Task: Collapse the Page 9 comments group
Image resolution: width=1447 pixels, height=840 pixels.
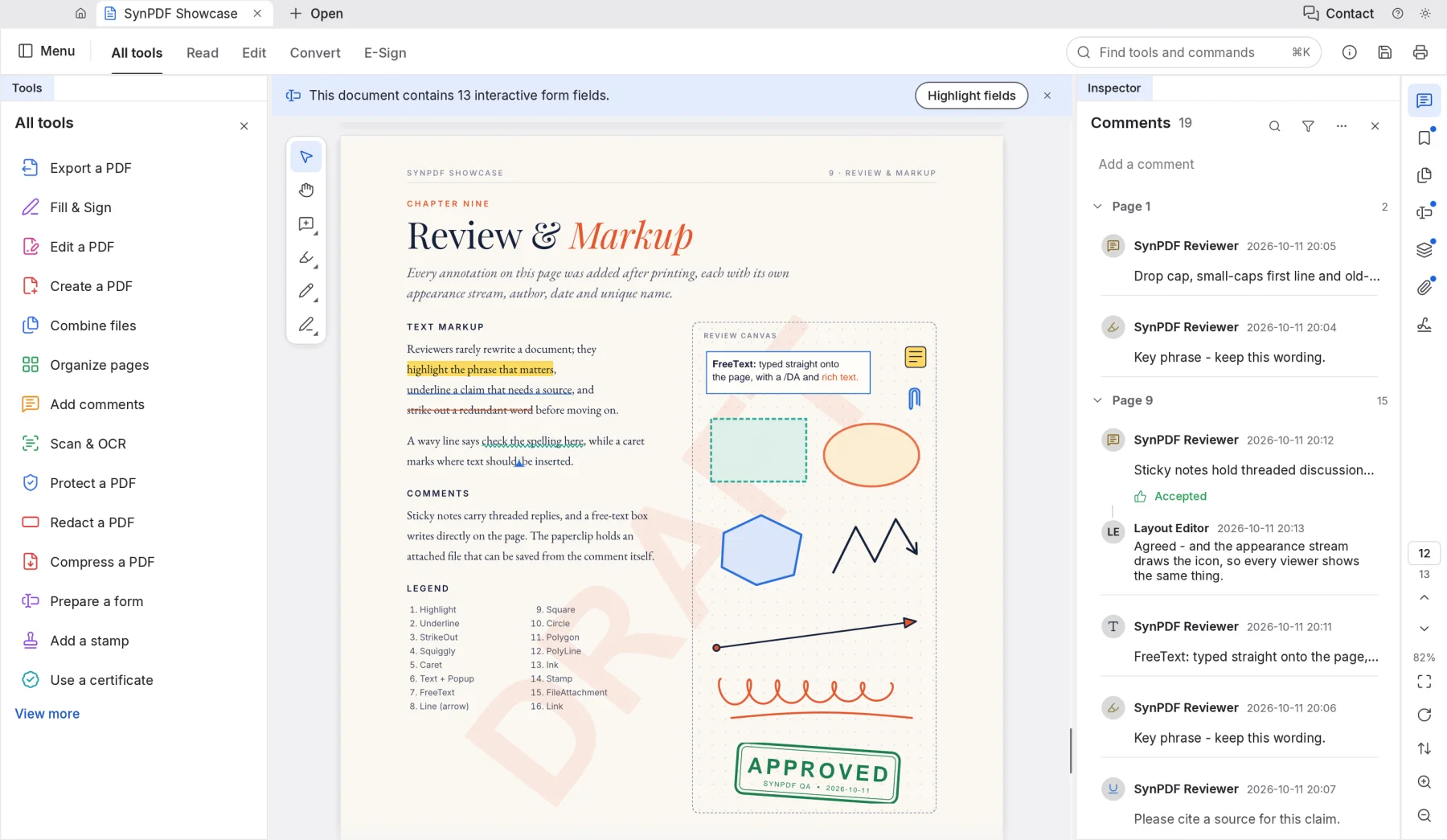Action: pos(1098,400)
